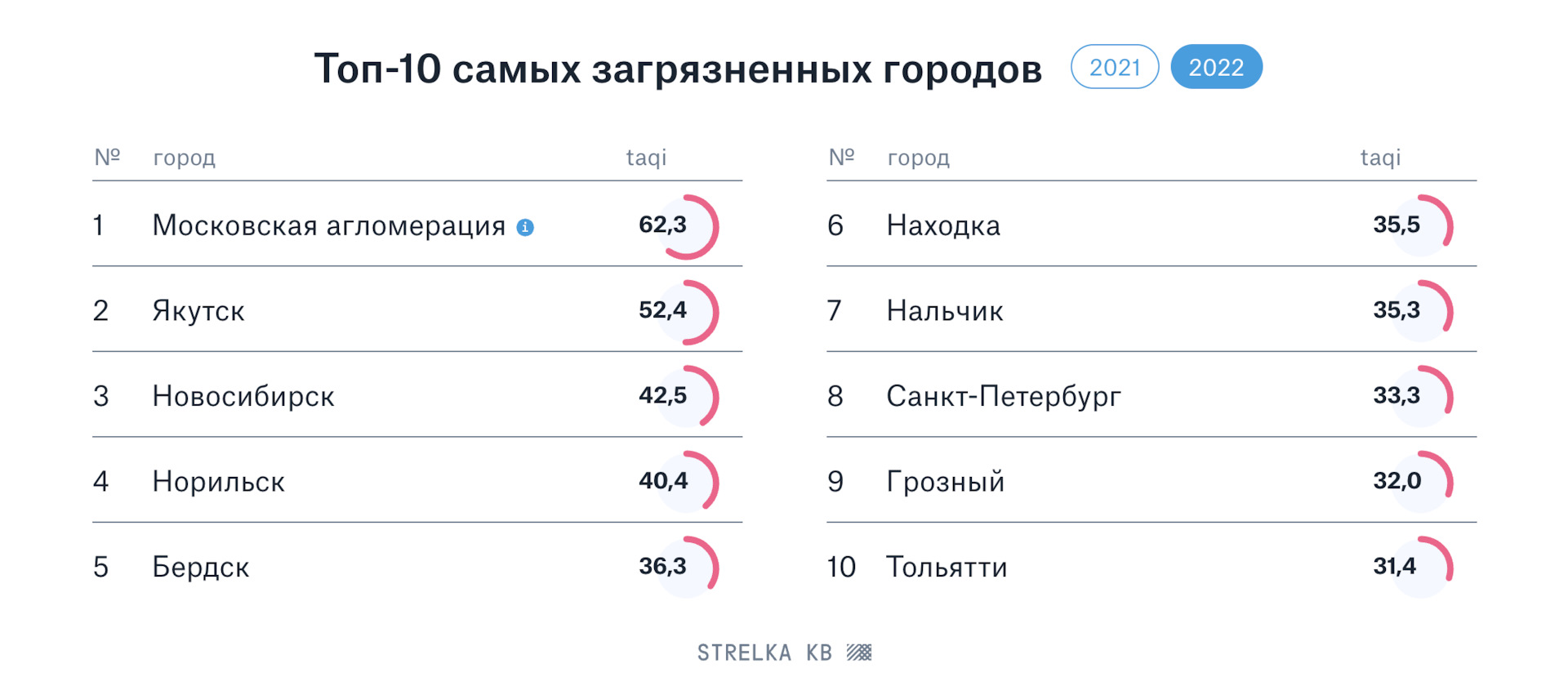The image size is (1568, 686).
Task: Click the Норильск 40,4 taqi indicator
Action: [686, 482]
